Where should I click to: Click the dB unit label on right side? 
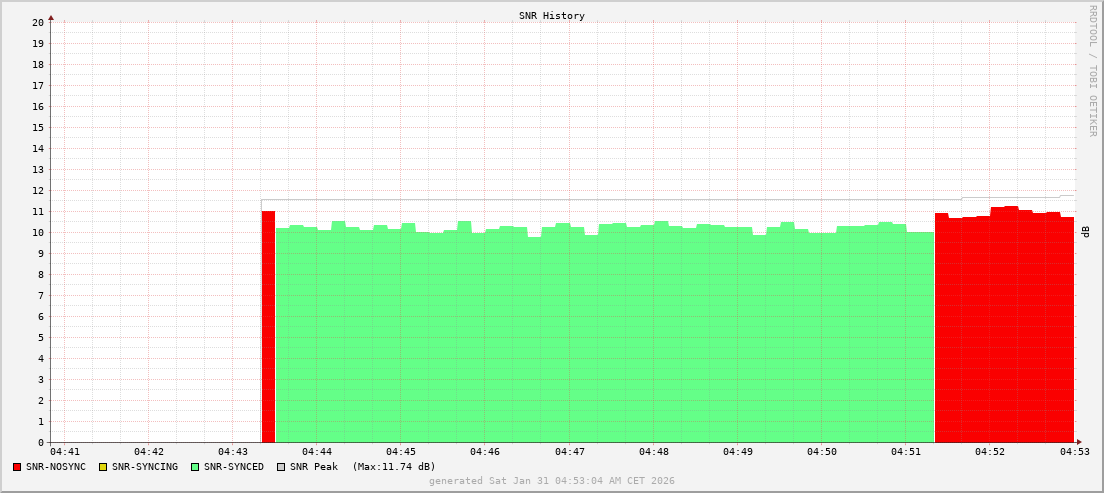click(x=1086, y=232)
